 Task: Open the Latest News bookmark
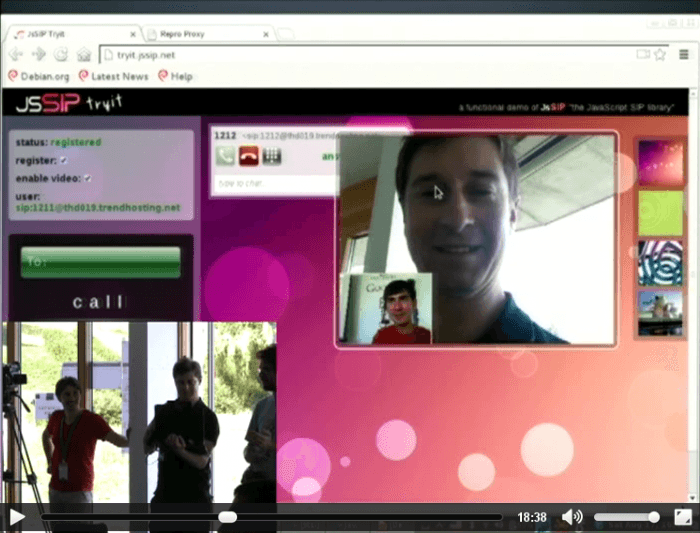coord(113,76)
